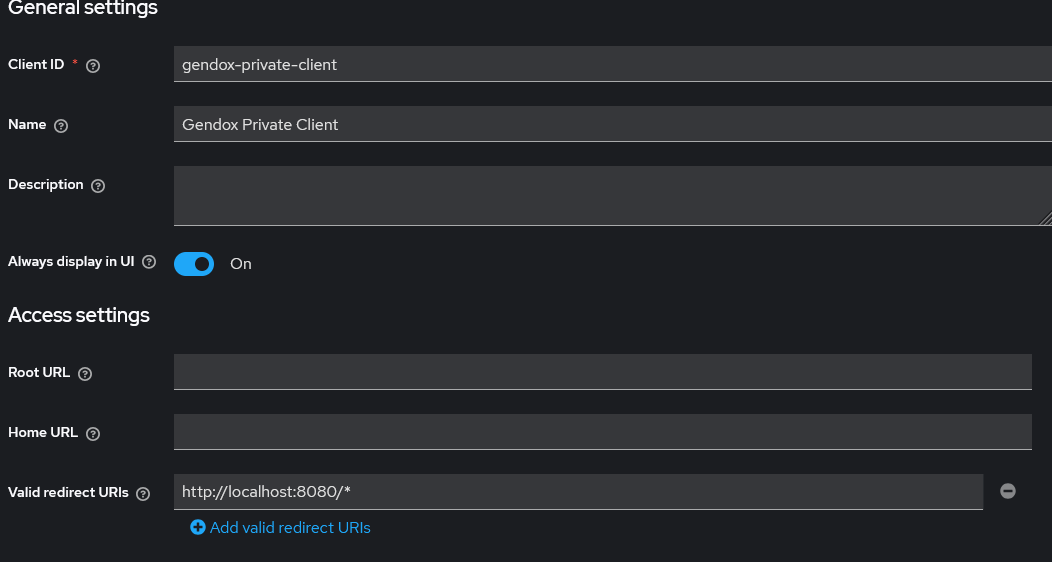This screenshot has height=562, width=1052.
Task: Focus the Client ID input field
Action: click(x=602, y=64)
